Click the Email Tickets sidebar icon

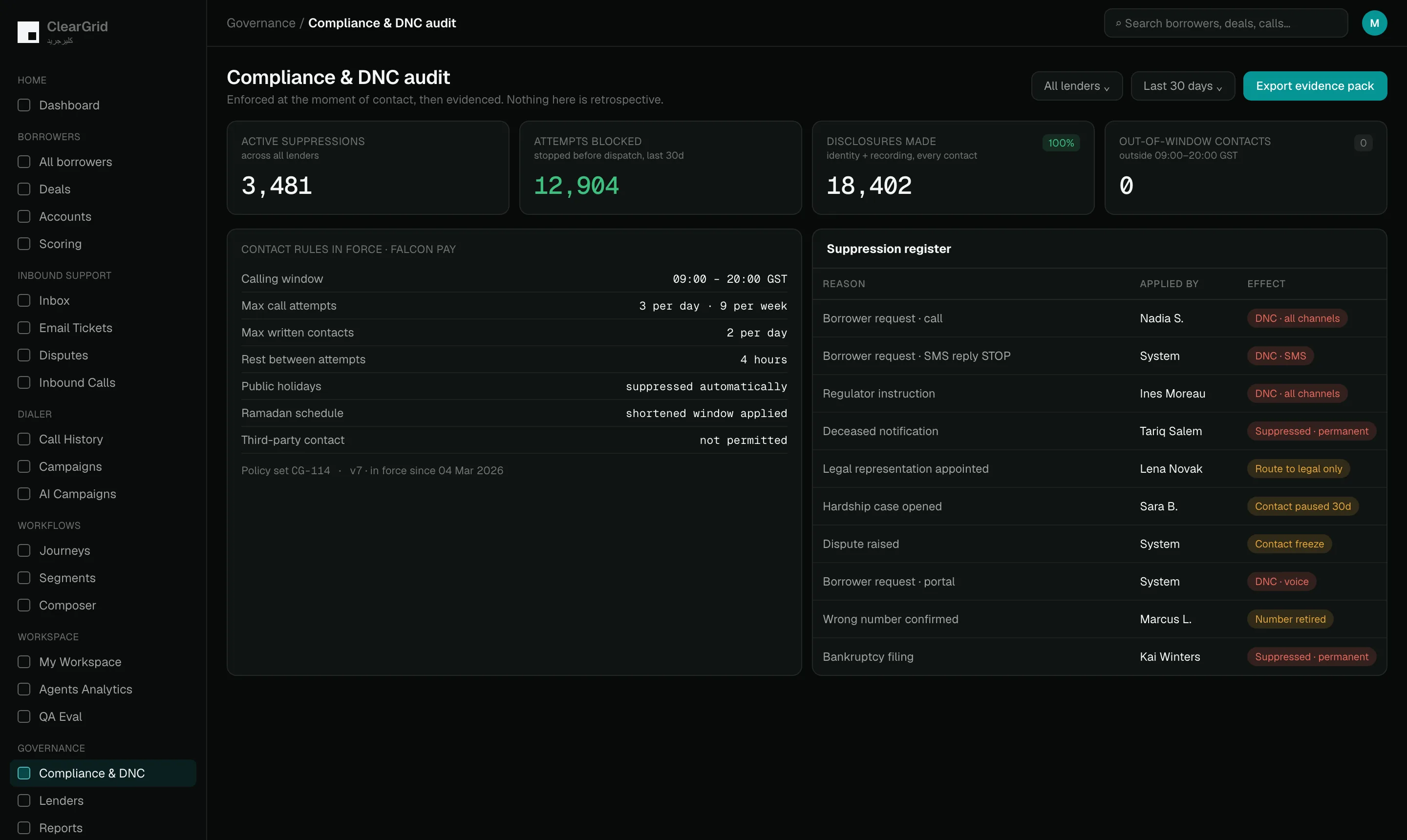pos(24,328)
